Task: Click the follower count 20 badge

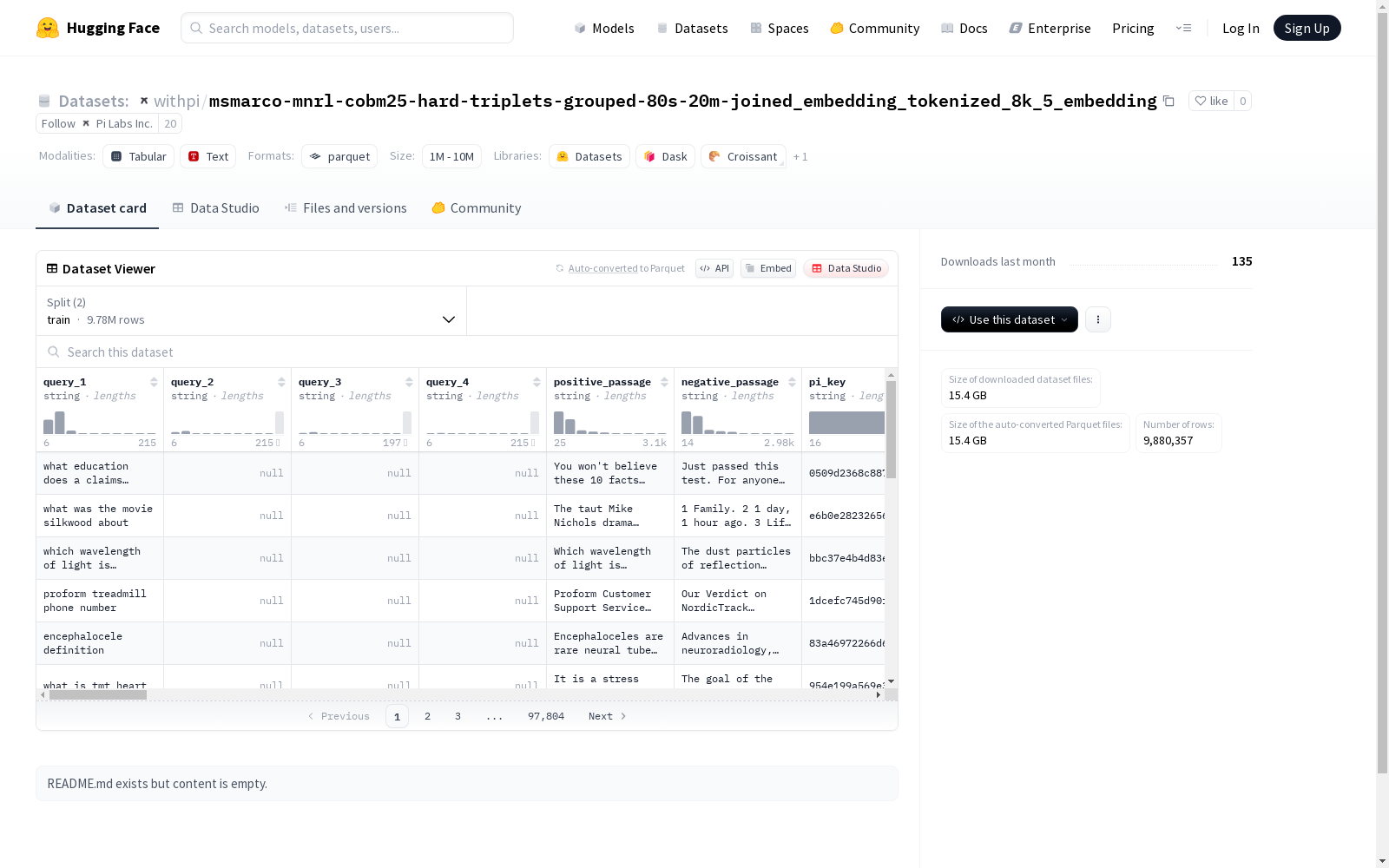Action: point(170,123)
